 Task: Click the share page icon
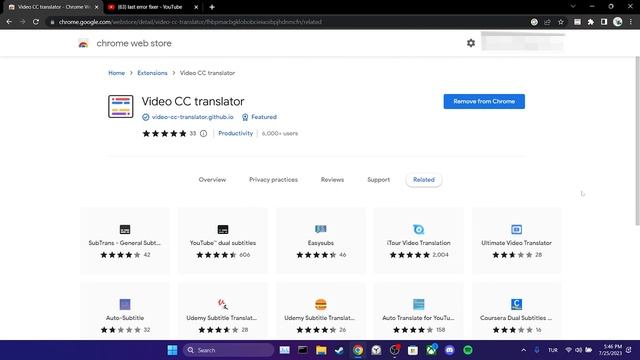[x=547, y=22]
